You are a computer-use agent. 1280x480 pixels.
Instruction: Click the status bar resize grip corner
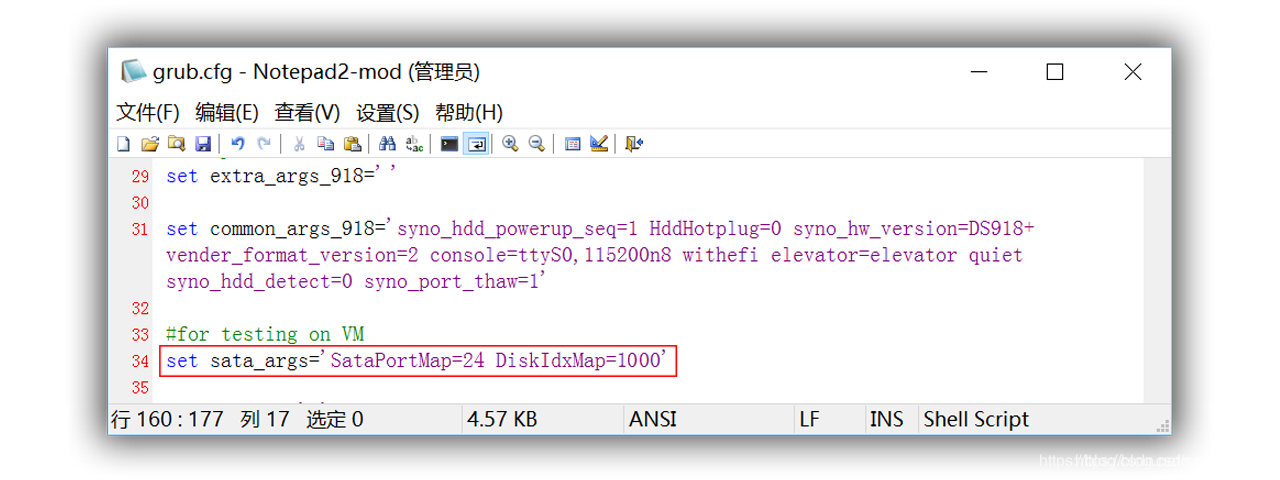pyautogui.click(x=1161, y=425)
